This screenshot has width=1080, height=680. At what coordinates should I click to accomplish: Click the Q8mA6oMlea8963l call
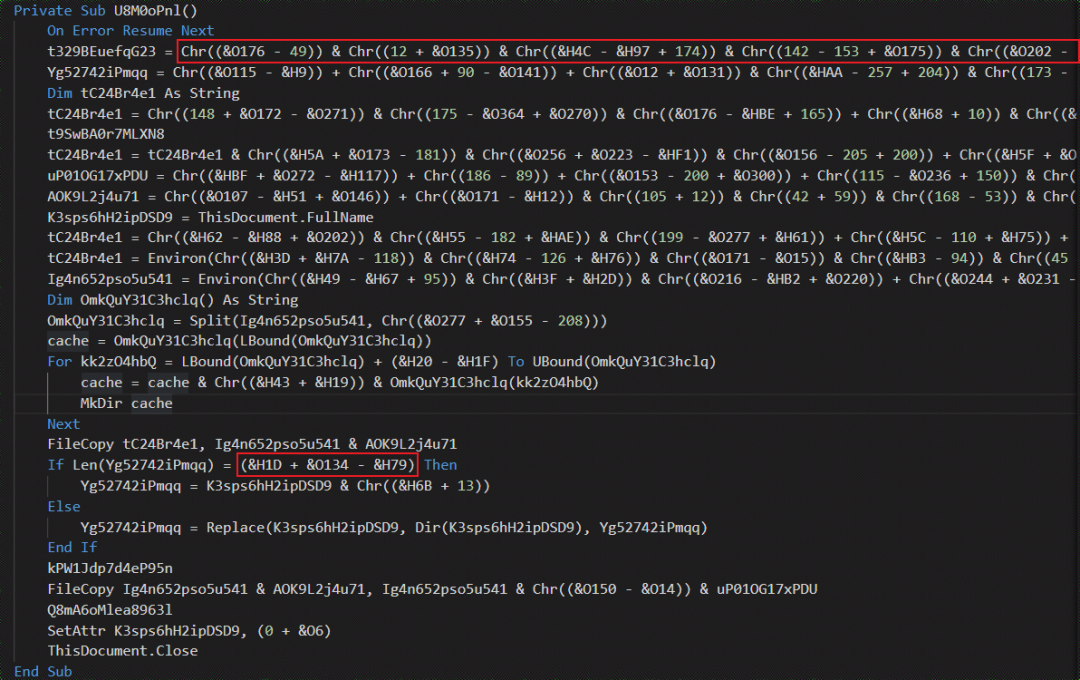click(x=110, y=610)
